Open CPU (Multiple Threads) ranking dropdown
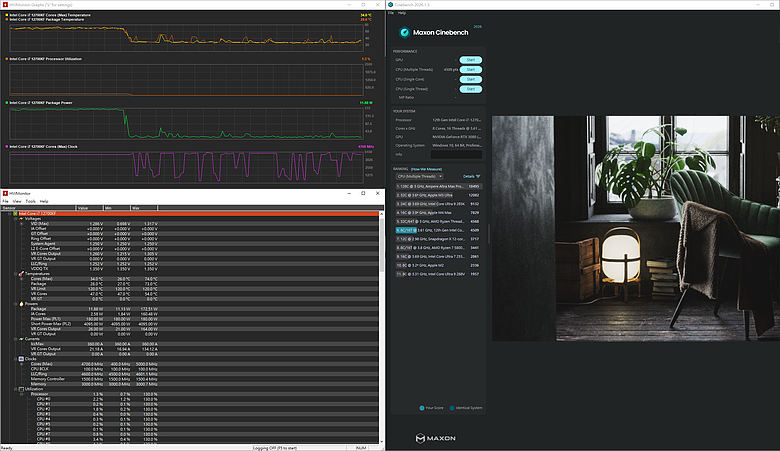This screenshot has height=451, width=780. coord(419,177)
